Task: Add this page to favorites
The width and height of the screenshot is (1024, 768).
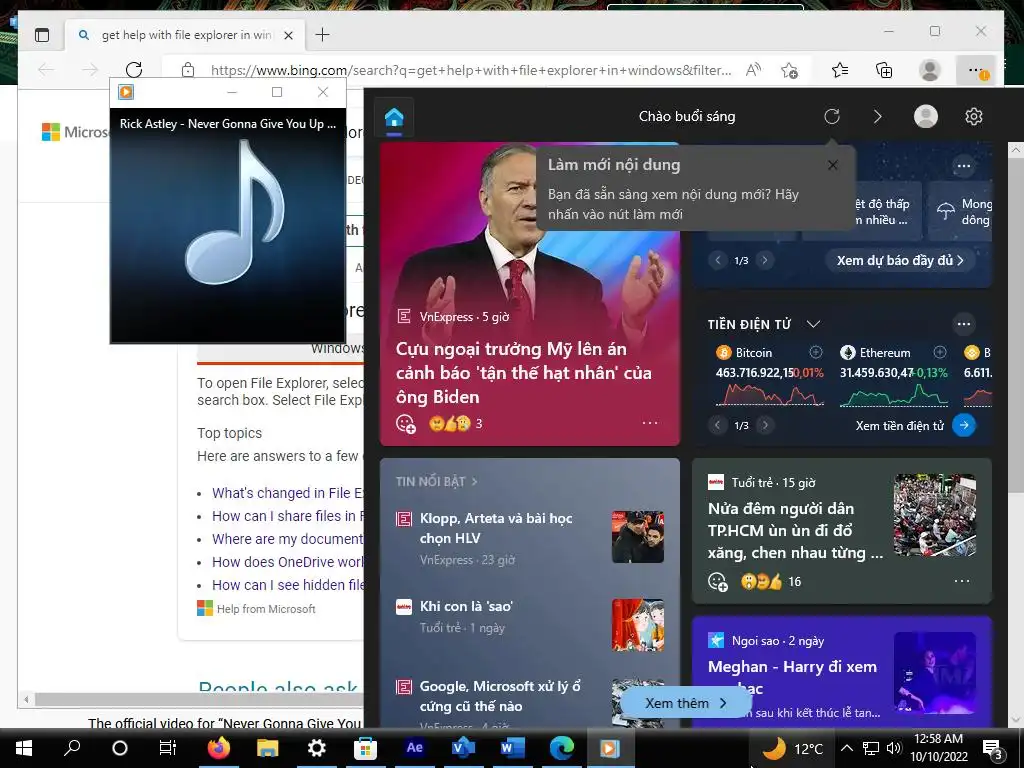Action: tap(790, 70)
